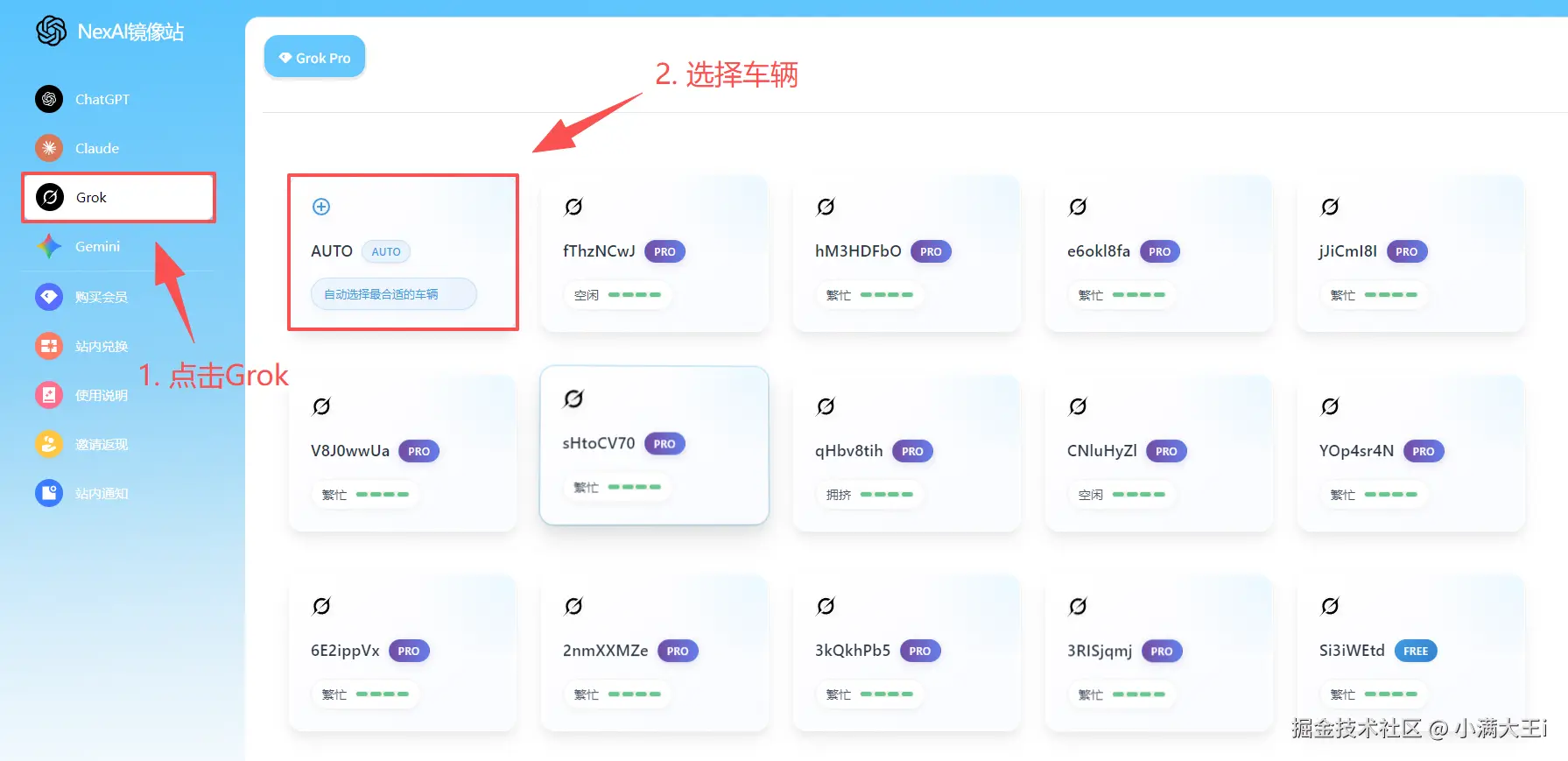
Task: Select the 3RISjqmj vehicle name
Action: [1100, 651]
